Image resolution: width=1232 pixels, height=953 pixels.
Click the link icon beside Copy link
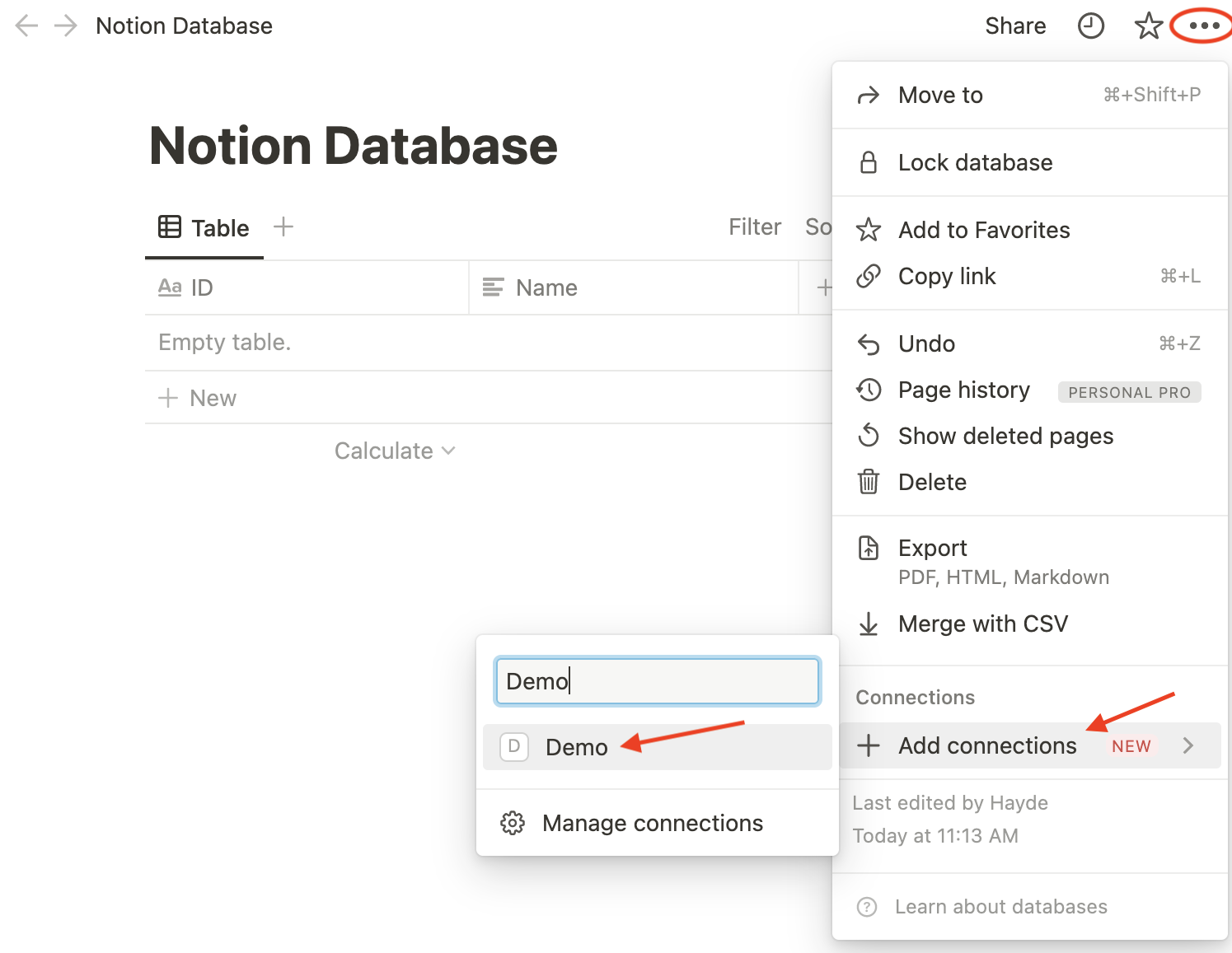tap(869, 276)
